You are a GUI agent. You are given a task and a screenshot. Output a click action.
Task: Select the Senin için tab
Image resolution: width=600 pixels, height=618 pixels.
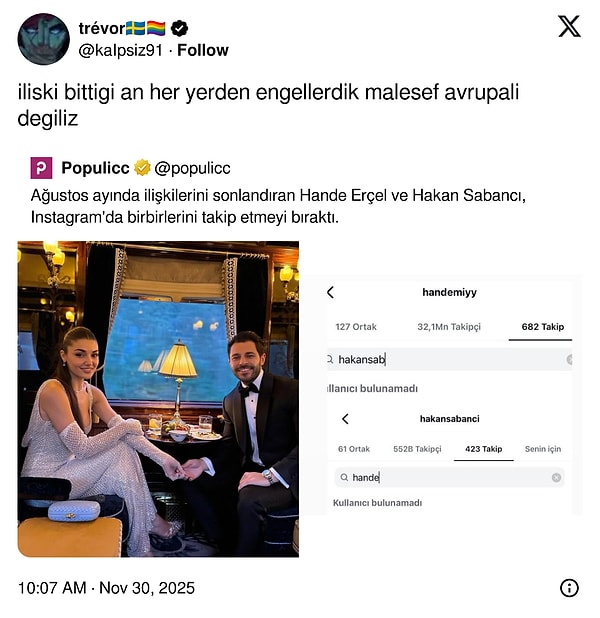point(542,449)
